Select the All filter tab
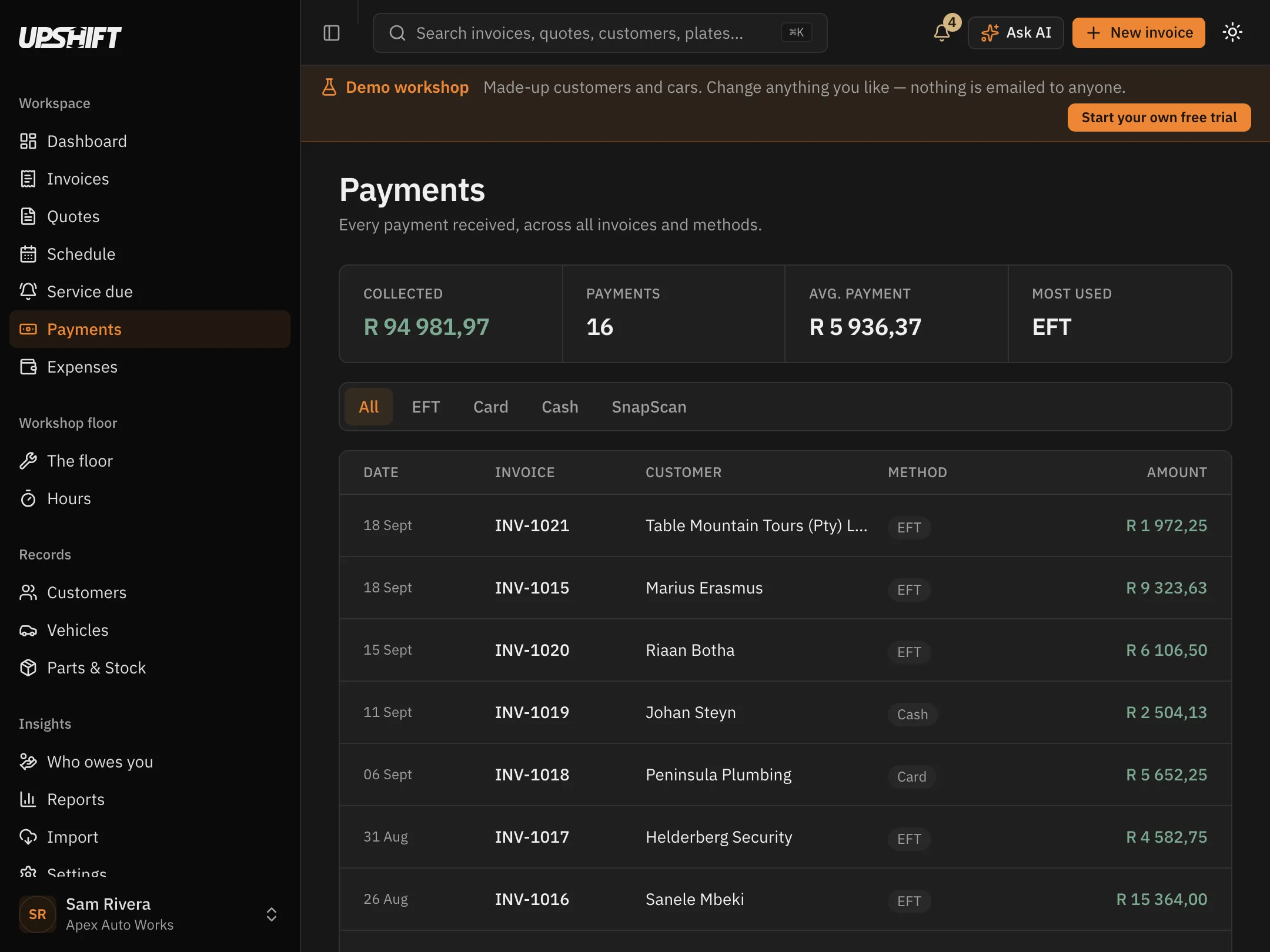This screenshot has width=1270, height=952. pos(369,407)
